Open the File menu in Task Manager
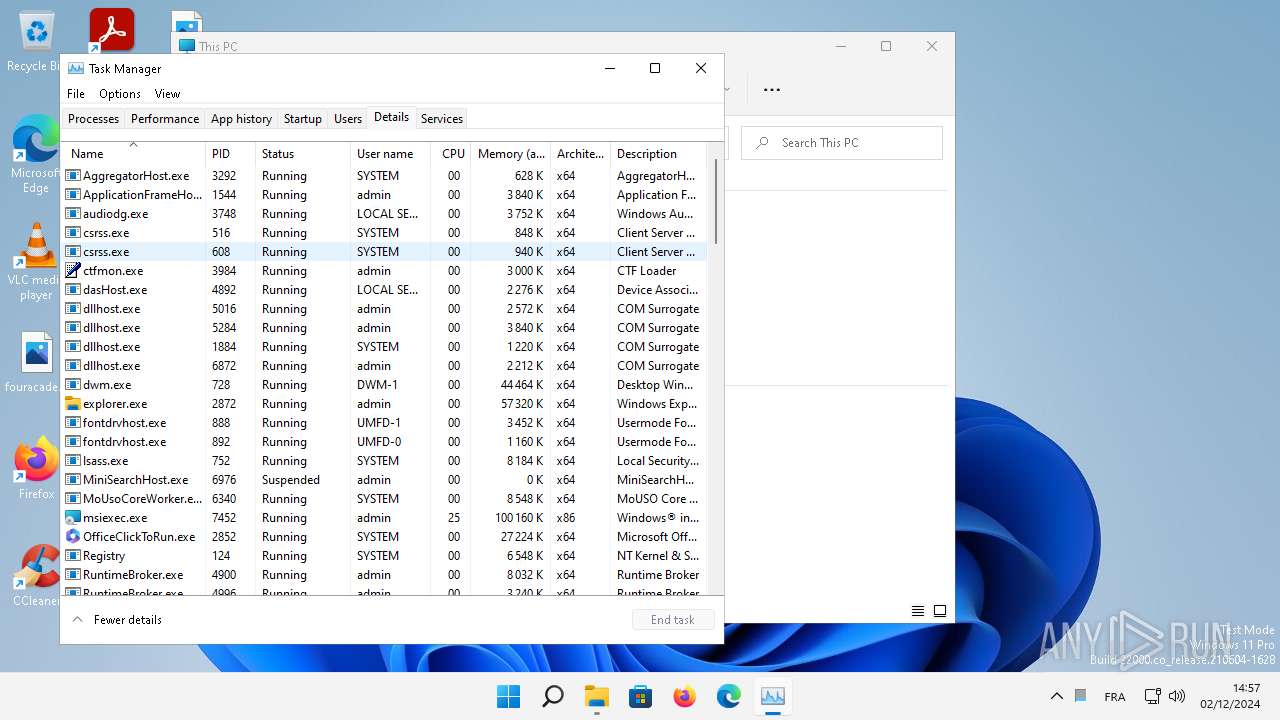The height and width of the screenshot is (720, 1280). click(x=76, y=94)
